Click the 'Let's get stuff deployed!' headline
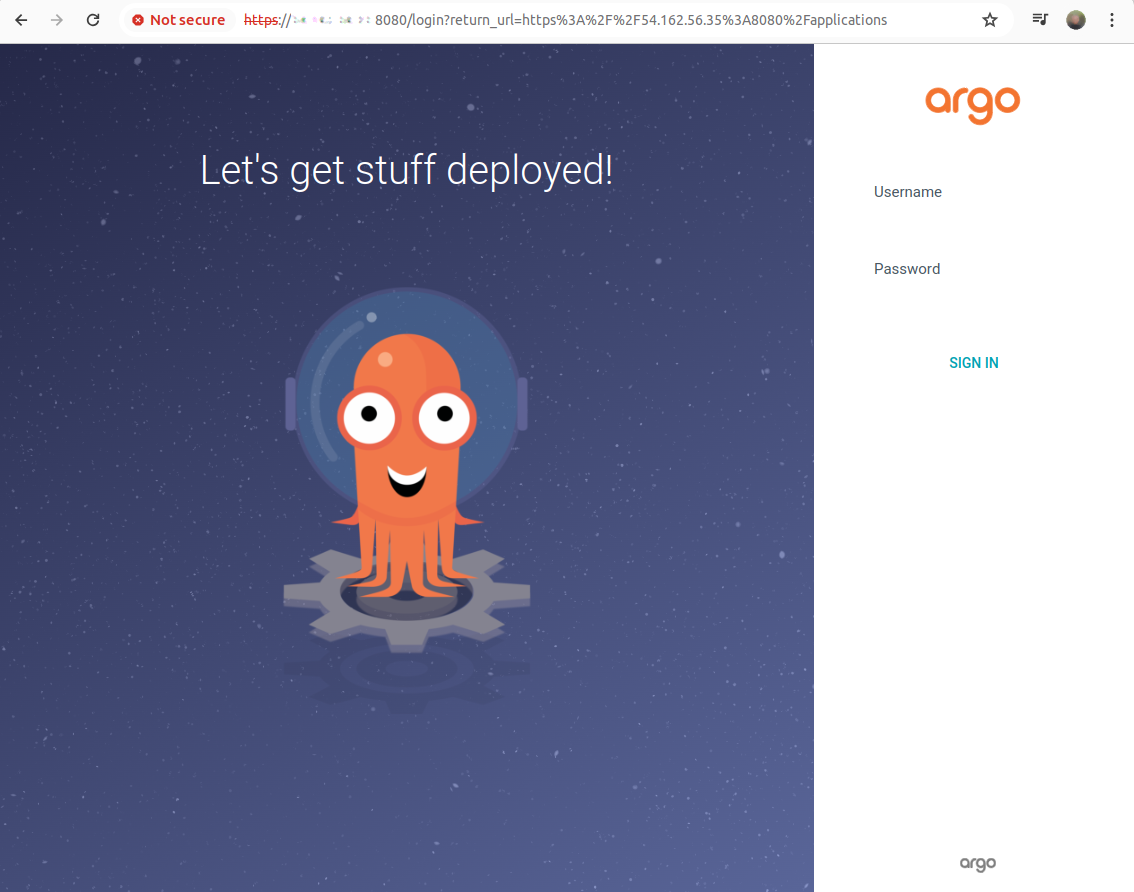Screen dimensions: 1134x892 coord(406,171)
